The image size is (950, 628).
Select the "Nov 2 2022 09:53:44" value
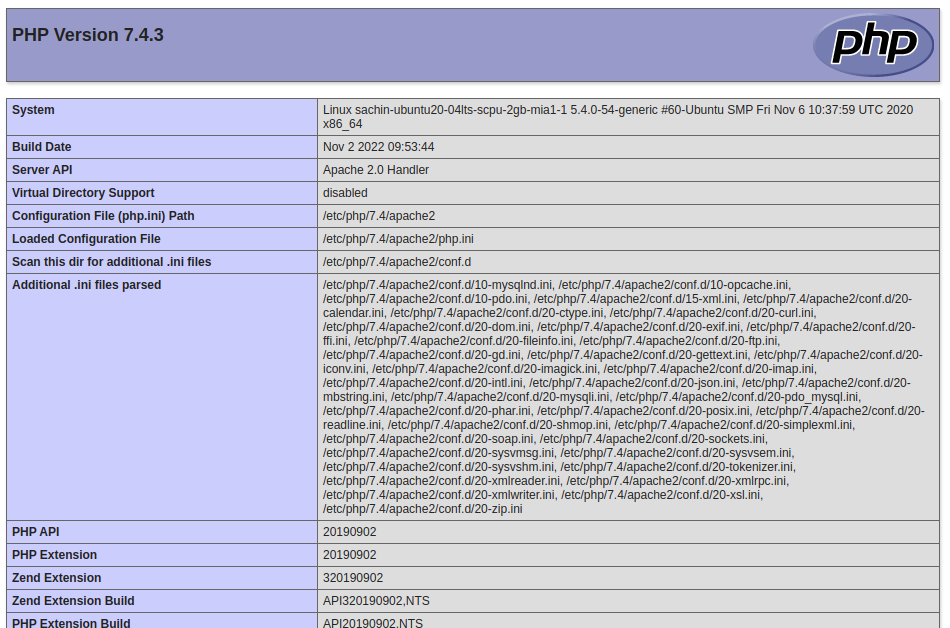coord(379,147)
